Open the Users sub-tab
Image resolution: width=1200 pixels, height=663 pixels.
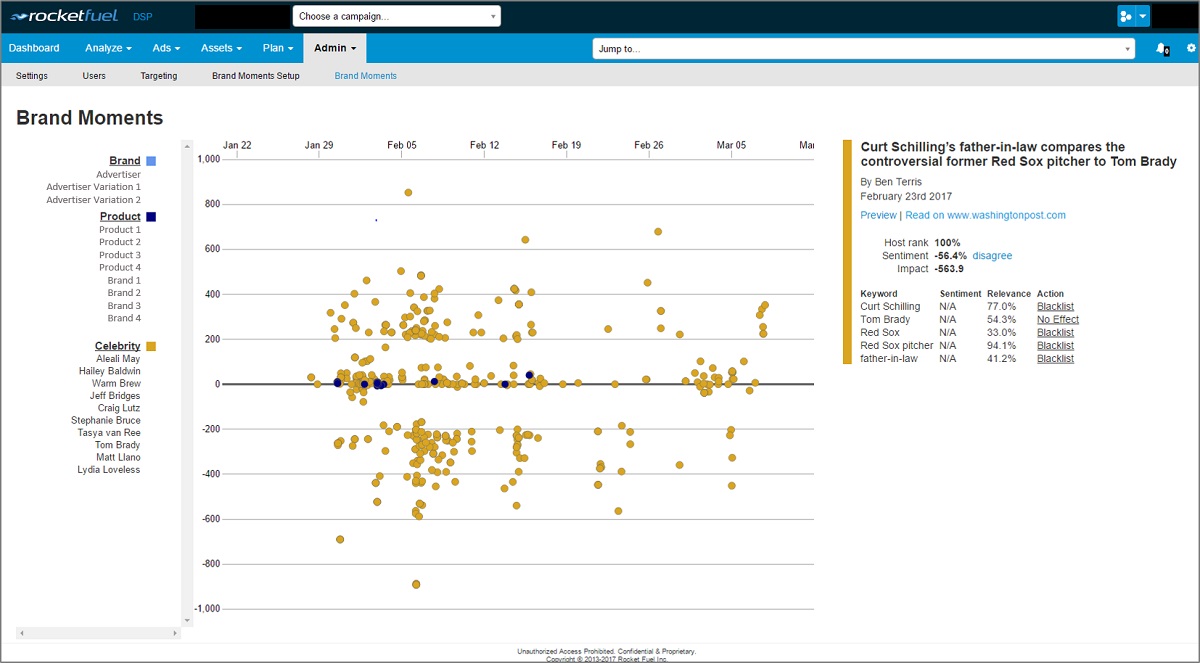click(94, 76)
